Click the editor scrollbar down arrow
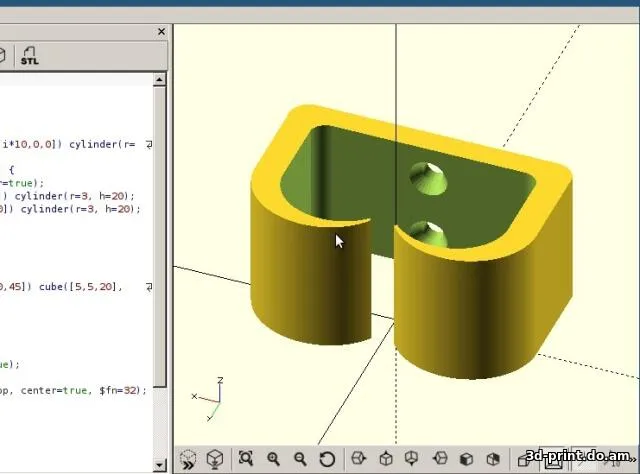Image resolution: width=640 pixels, height=474 pixels. click(160, 464)
